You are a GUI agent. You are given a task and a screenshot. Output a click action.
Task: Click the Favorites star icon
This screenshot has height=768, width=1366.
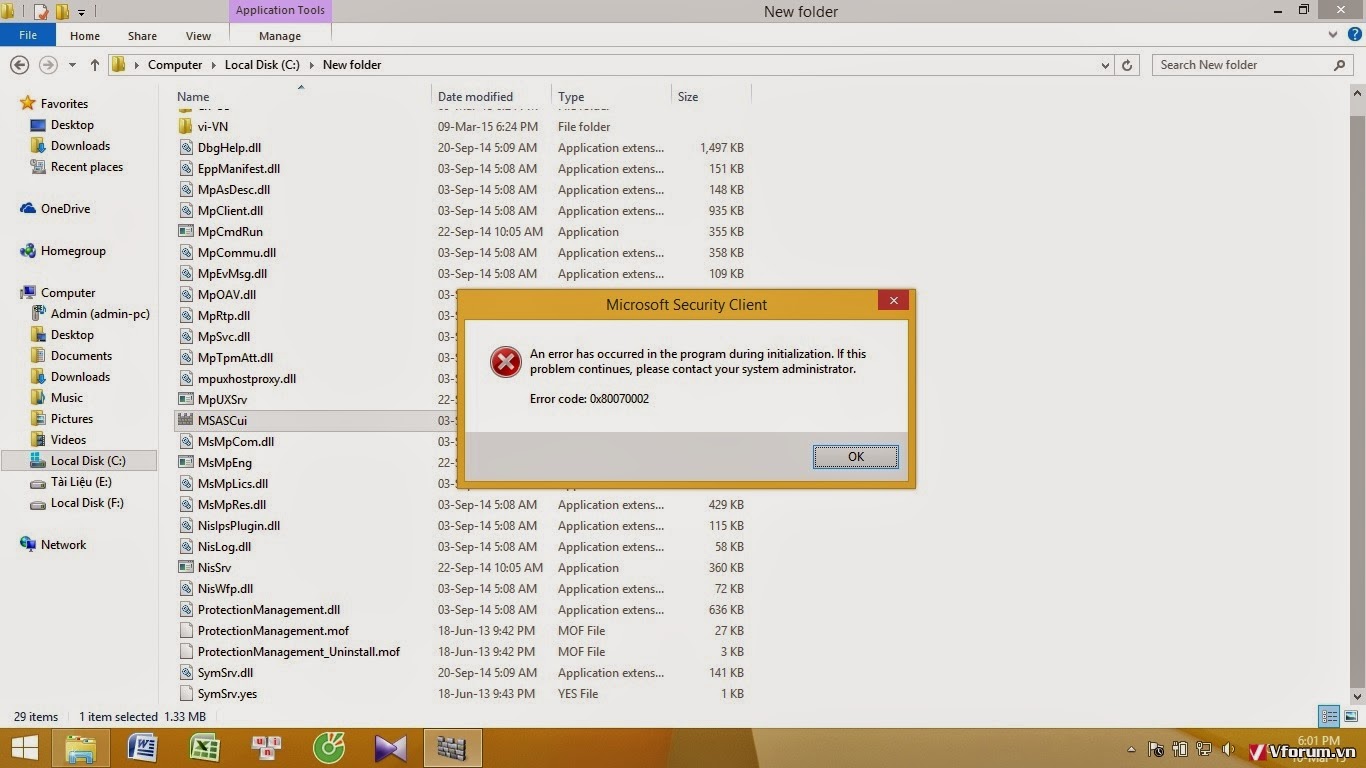pyautogui.click(x=28, y=103)
